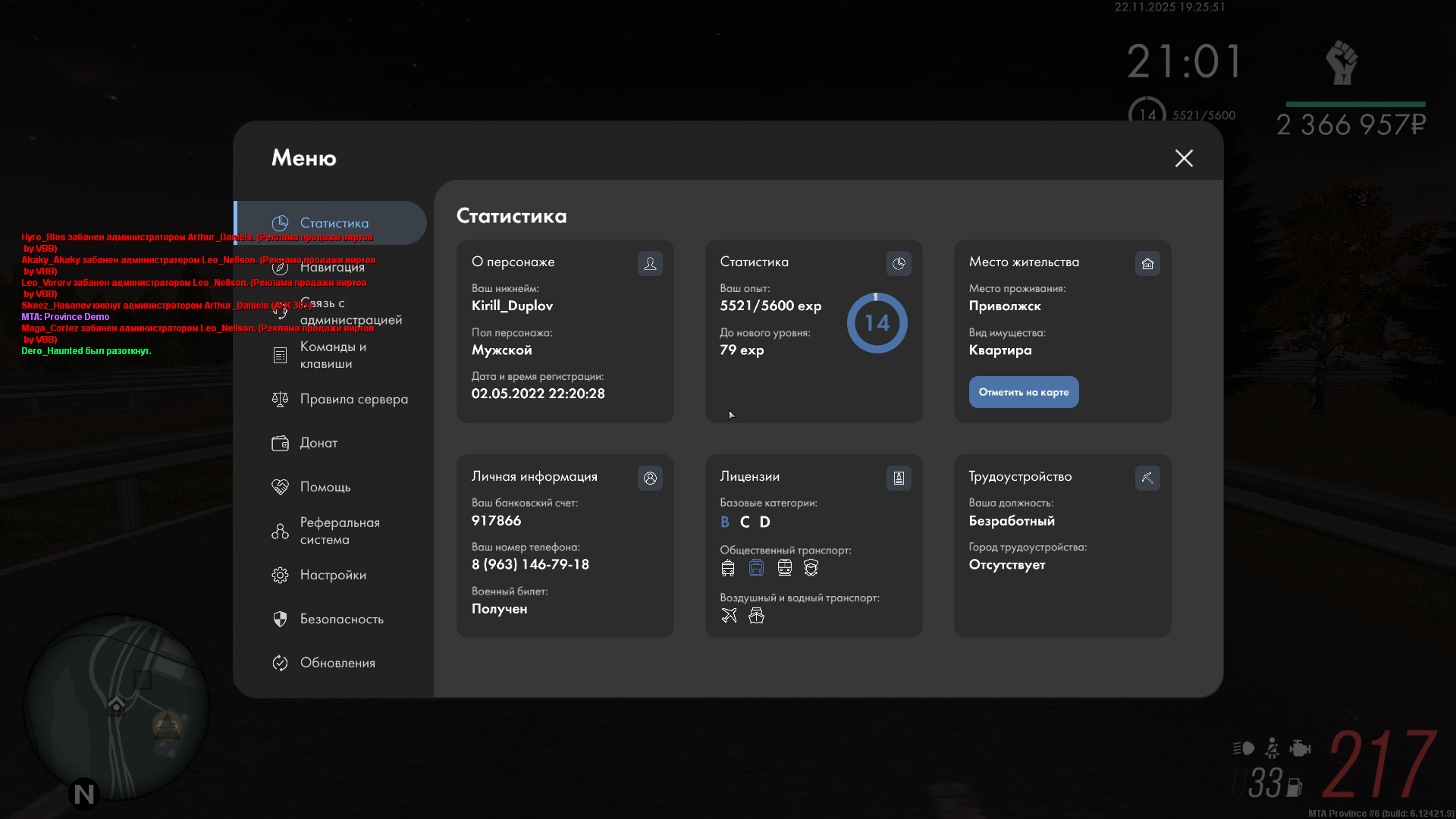
Task: Select the airplane license icon
Action: (729, 615)
